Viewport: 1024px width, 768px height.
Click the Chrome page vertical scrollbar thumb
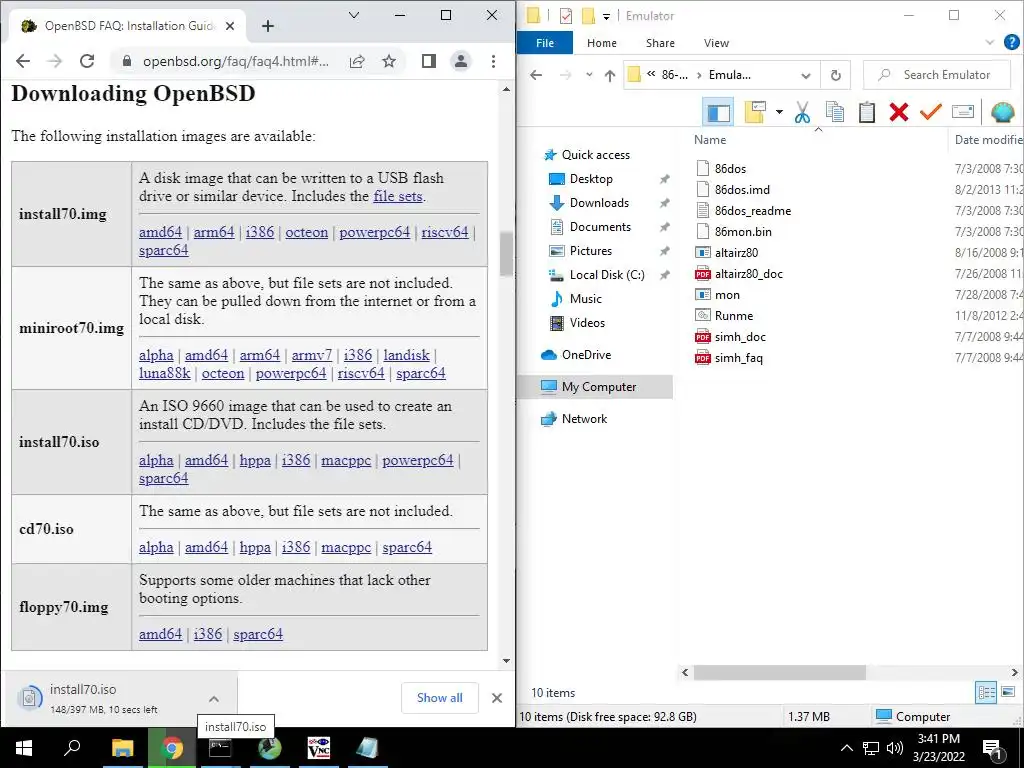(x=506, y=255)
